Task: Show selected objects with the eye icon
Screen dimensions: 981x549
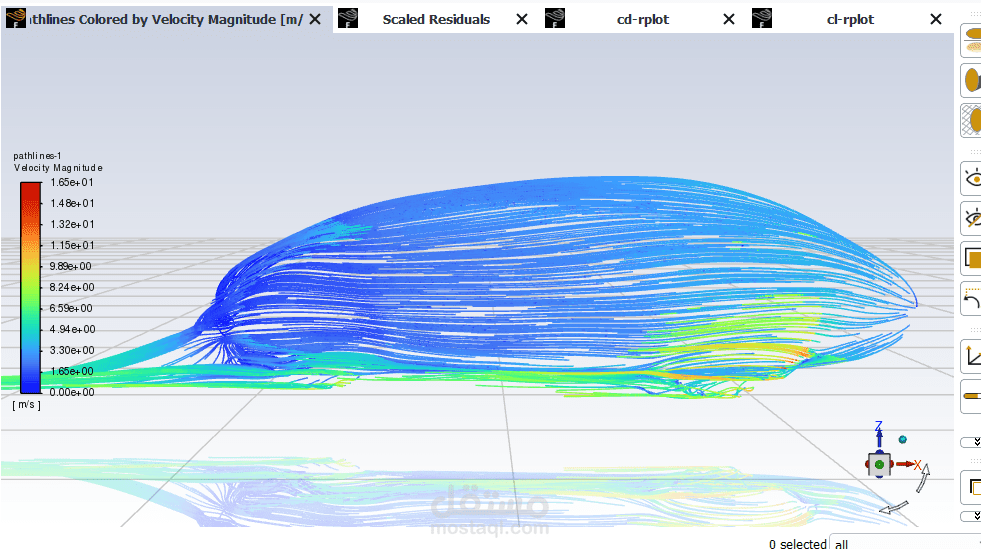Action: click(x=972, y=179)
